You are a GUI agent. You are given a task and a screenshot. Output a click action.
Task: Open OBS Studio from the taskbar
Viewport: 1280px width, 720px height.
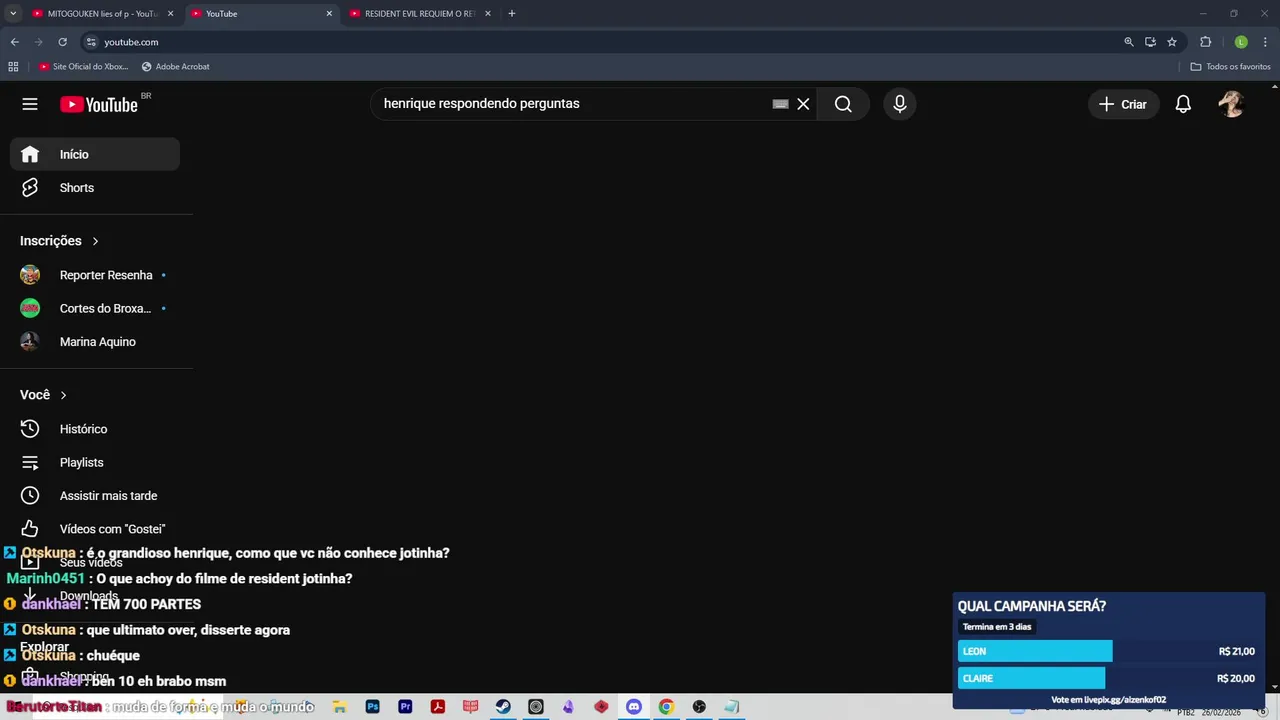(699, 707)
